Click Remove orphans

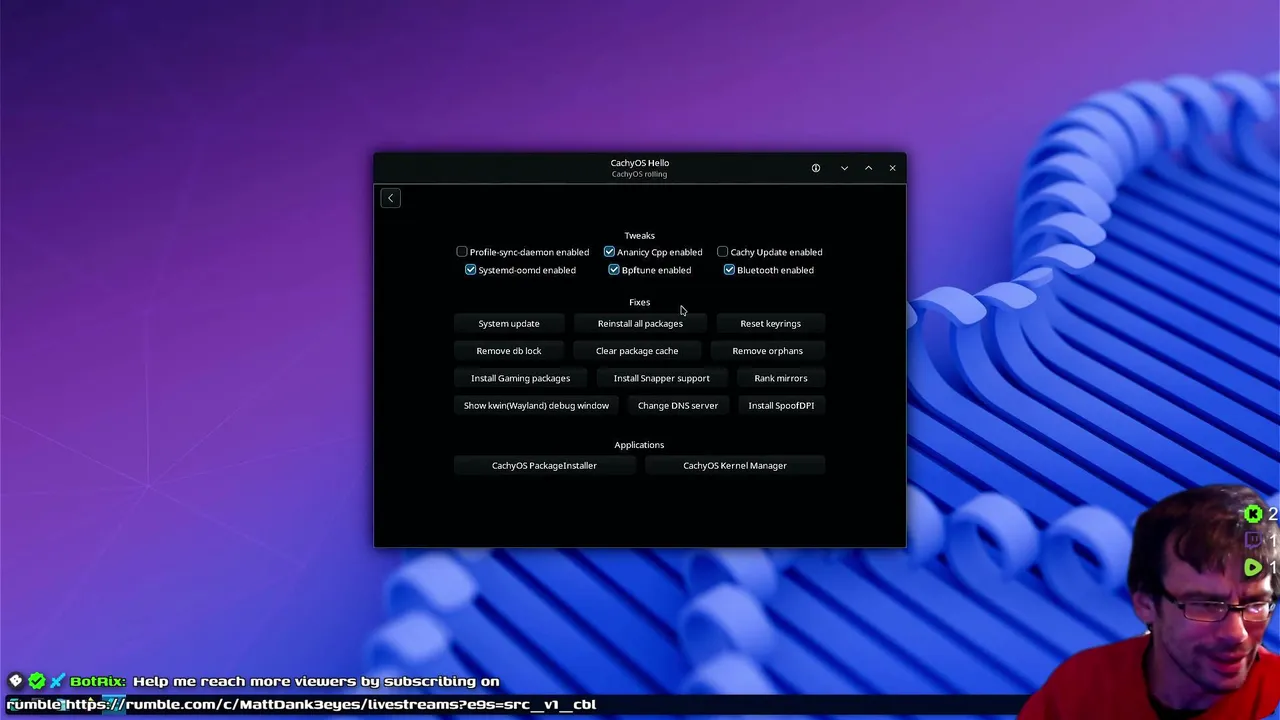pyautogui.click(x=767, y=351)
